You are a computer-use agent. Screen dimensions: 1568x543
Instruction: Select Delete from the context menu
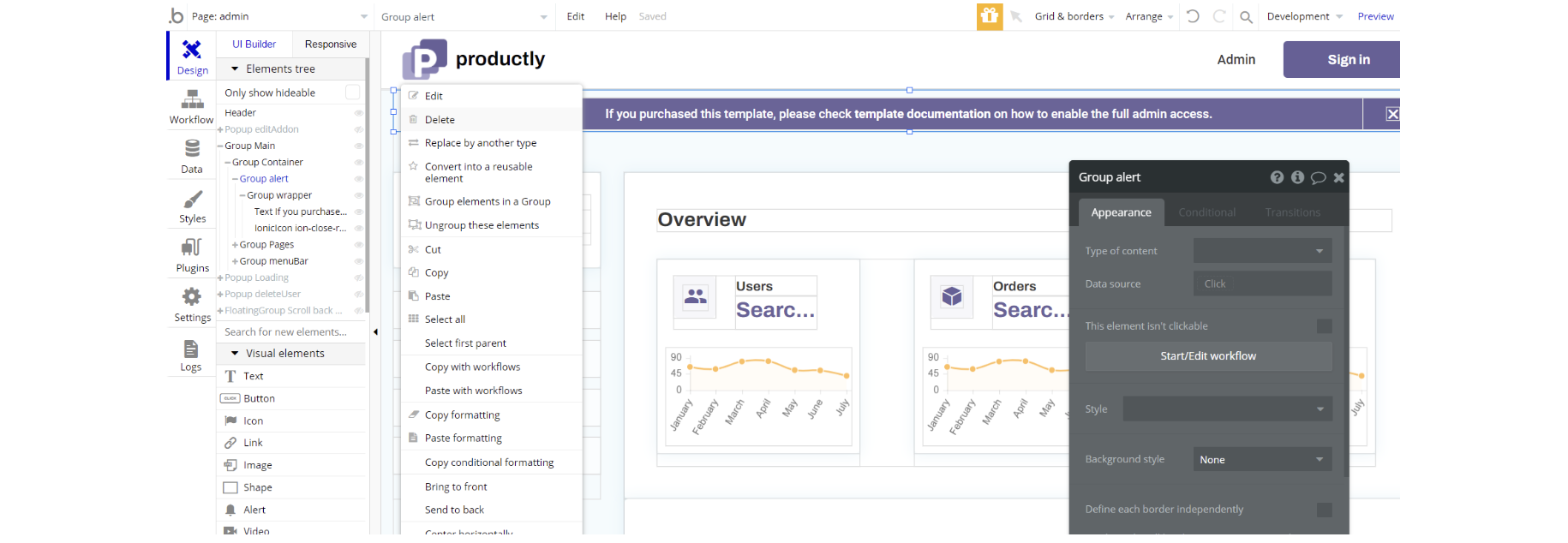440,120
